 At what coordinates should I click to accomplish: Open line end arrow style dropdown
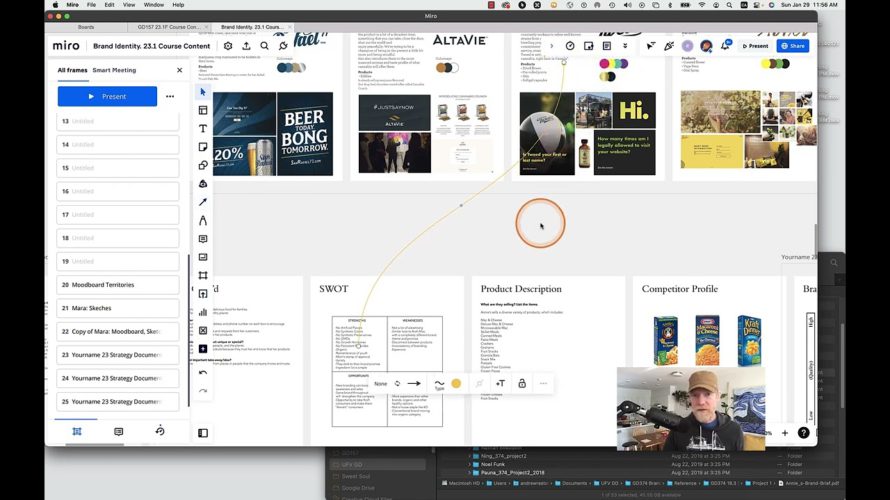(414, 384)
